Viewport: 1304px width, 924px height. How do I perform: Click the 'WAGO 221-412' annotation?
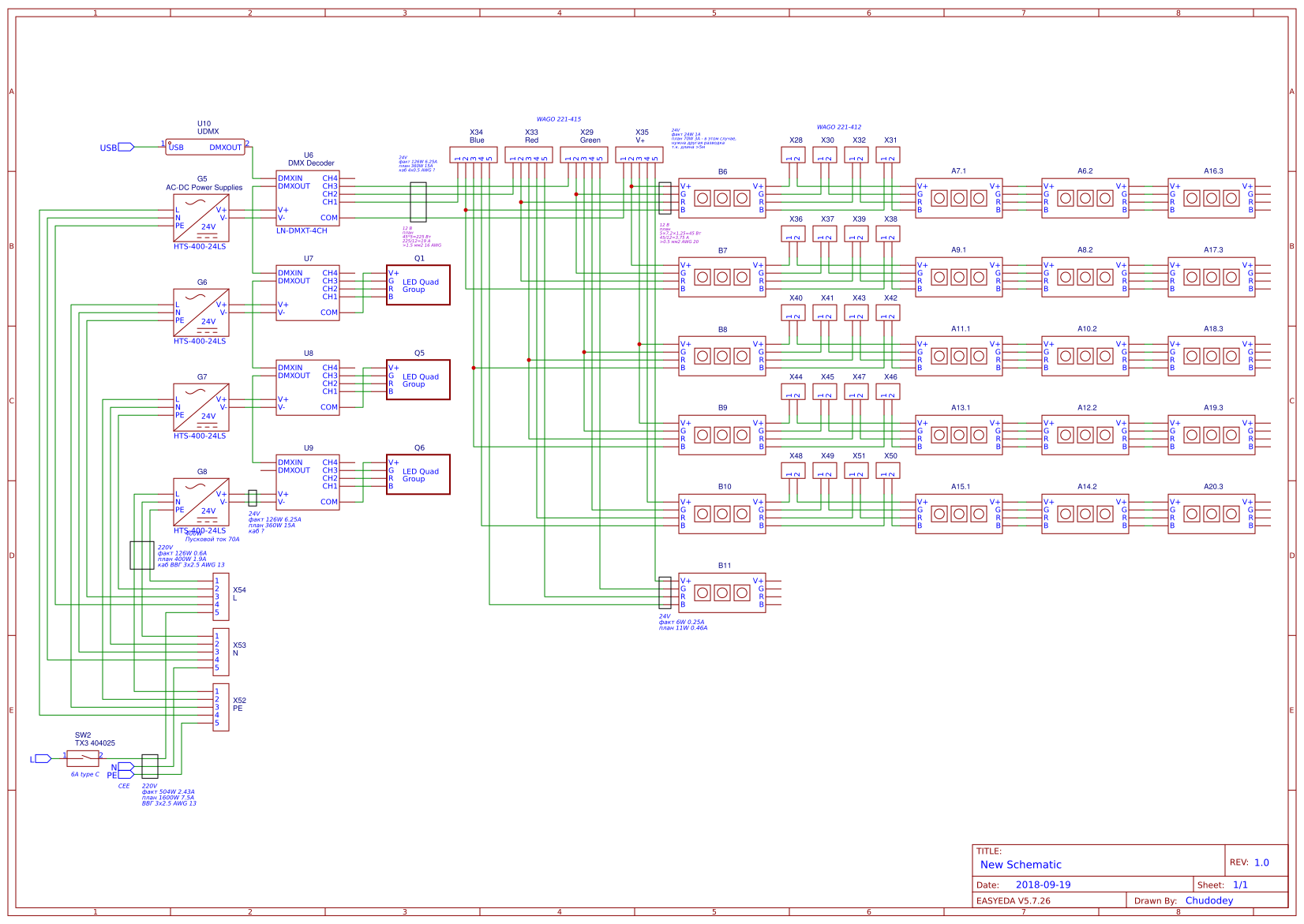(x=839, y=126)
